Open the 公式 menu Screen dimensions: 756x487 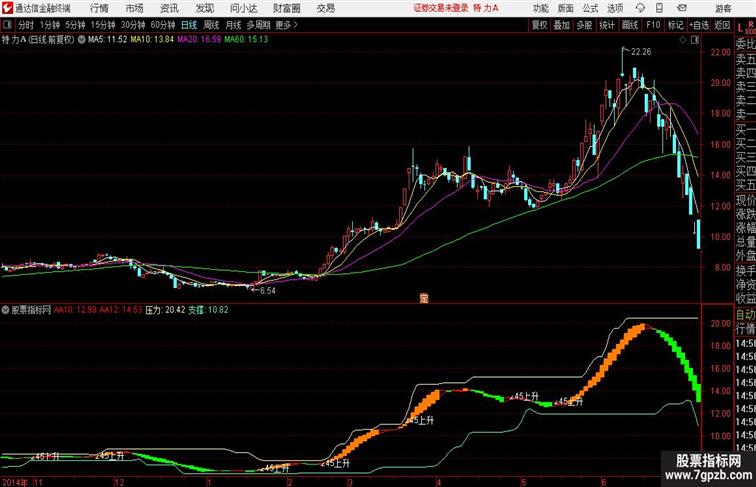coord(590,8)
